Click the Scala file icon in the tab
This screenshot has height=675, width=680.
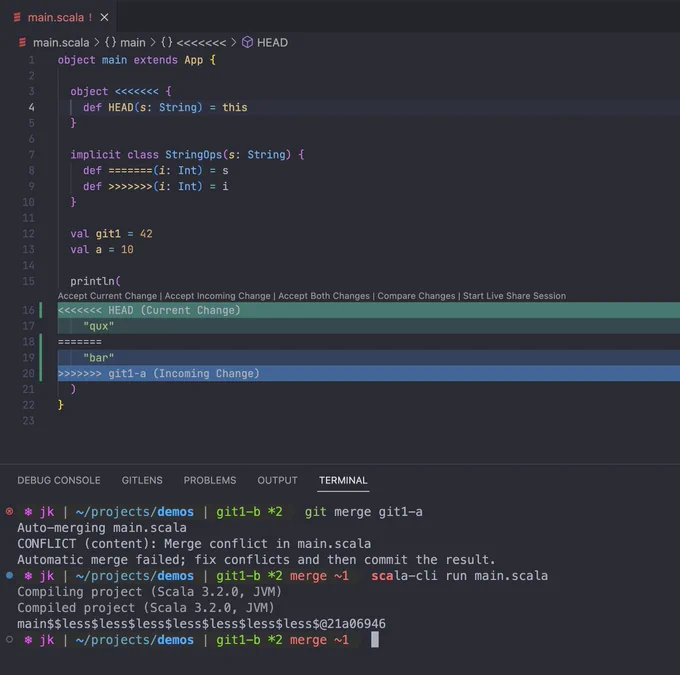click(17, 17)
